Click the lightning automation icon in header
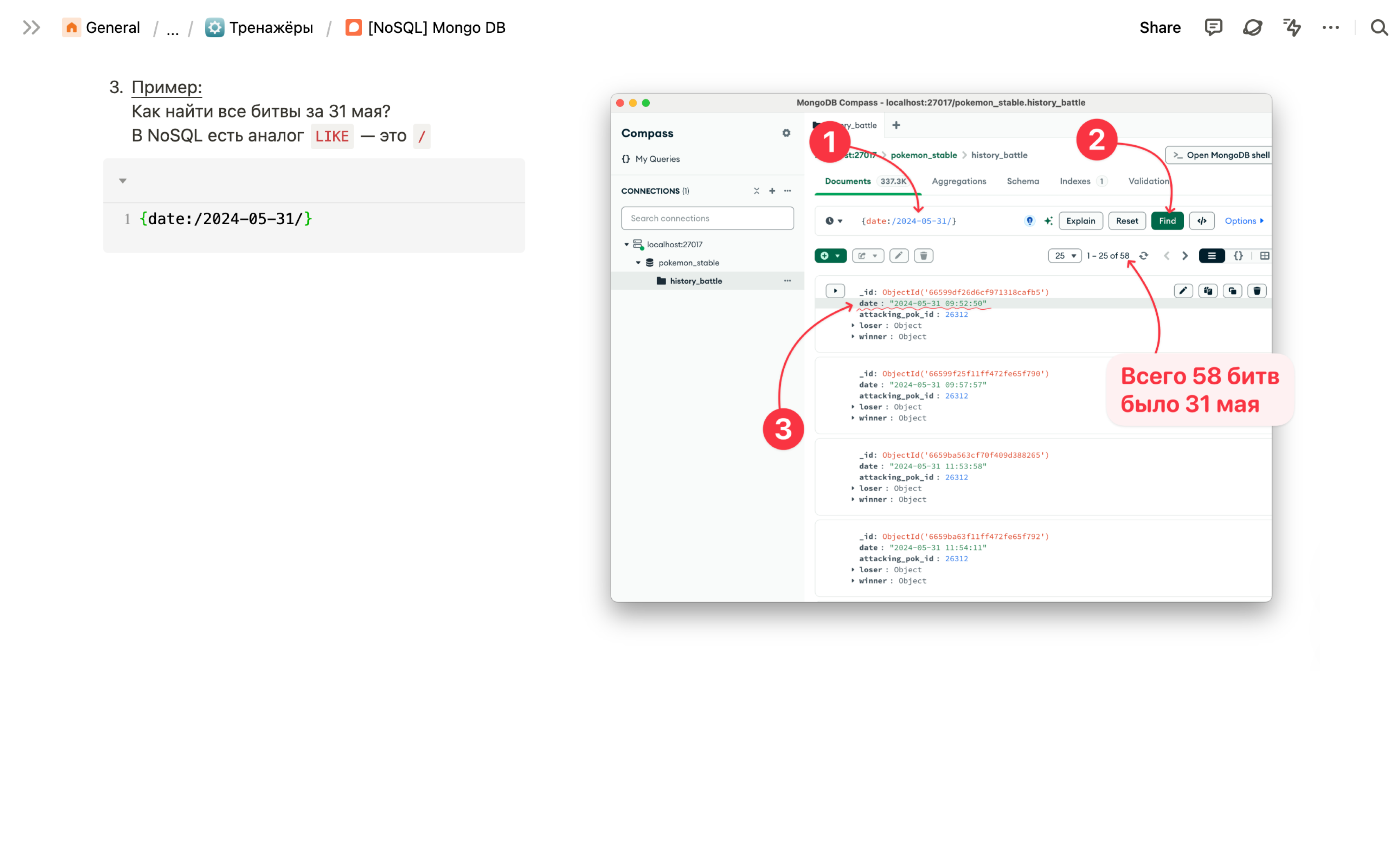 click(1292, 27)
